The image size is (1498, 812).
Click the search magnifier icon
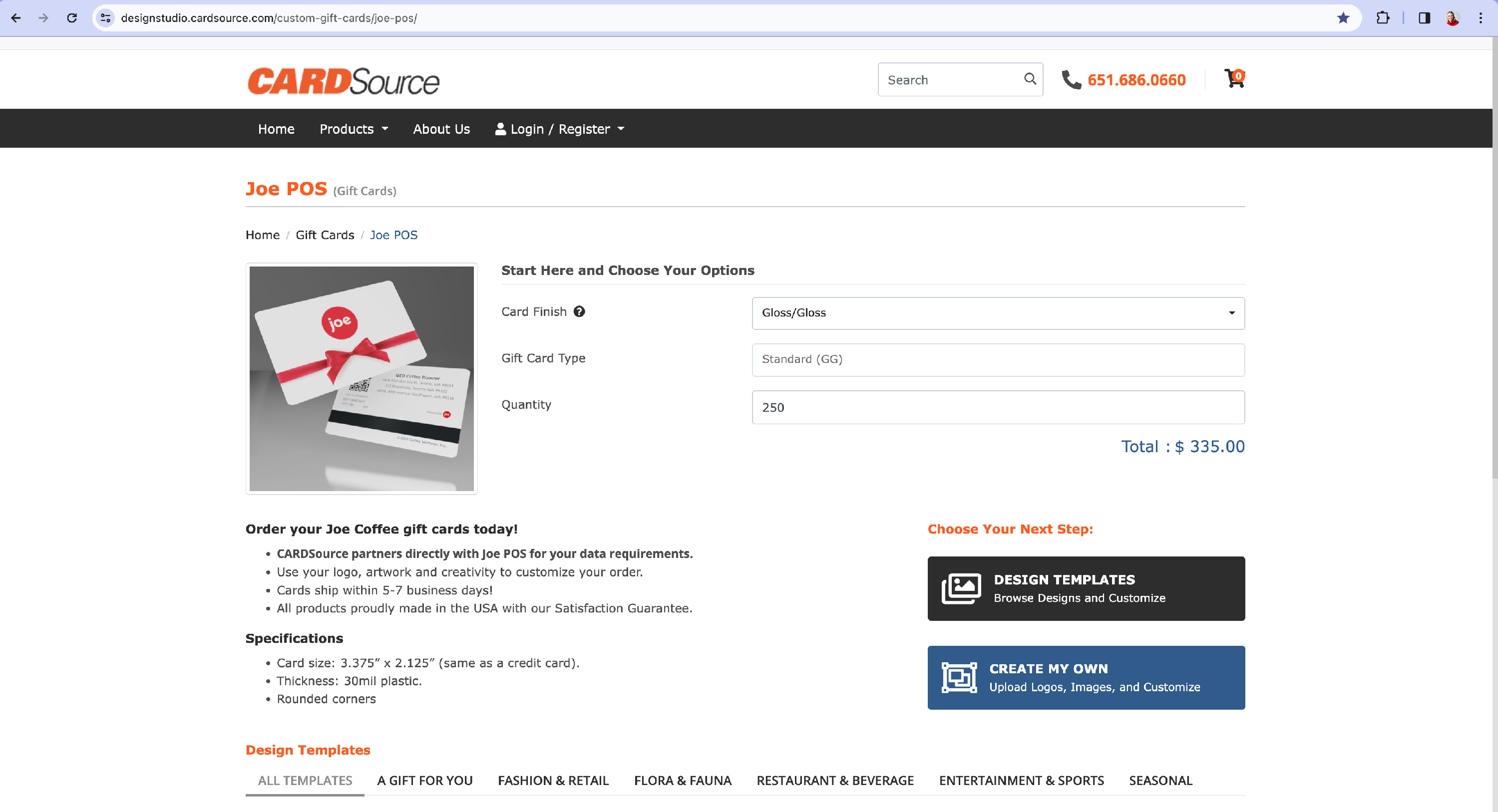tap(1030, 79)
